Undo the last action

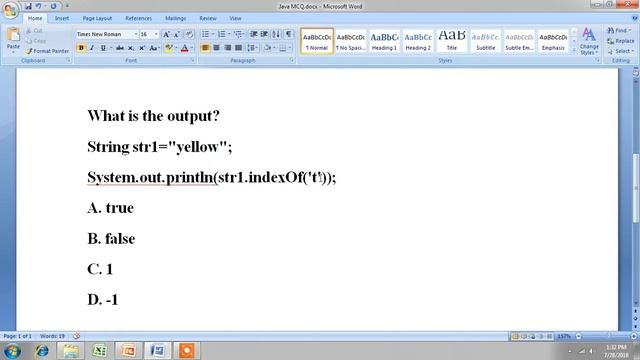pos(38,6)
